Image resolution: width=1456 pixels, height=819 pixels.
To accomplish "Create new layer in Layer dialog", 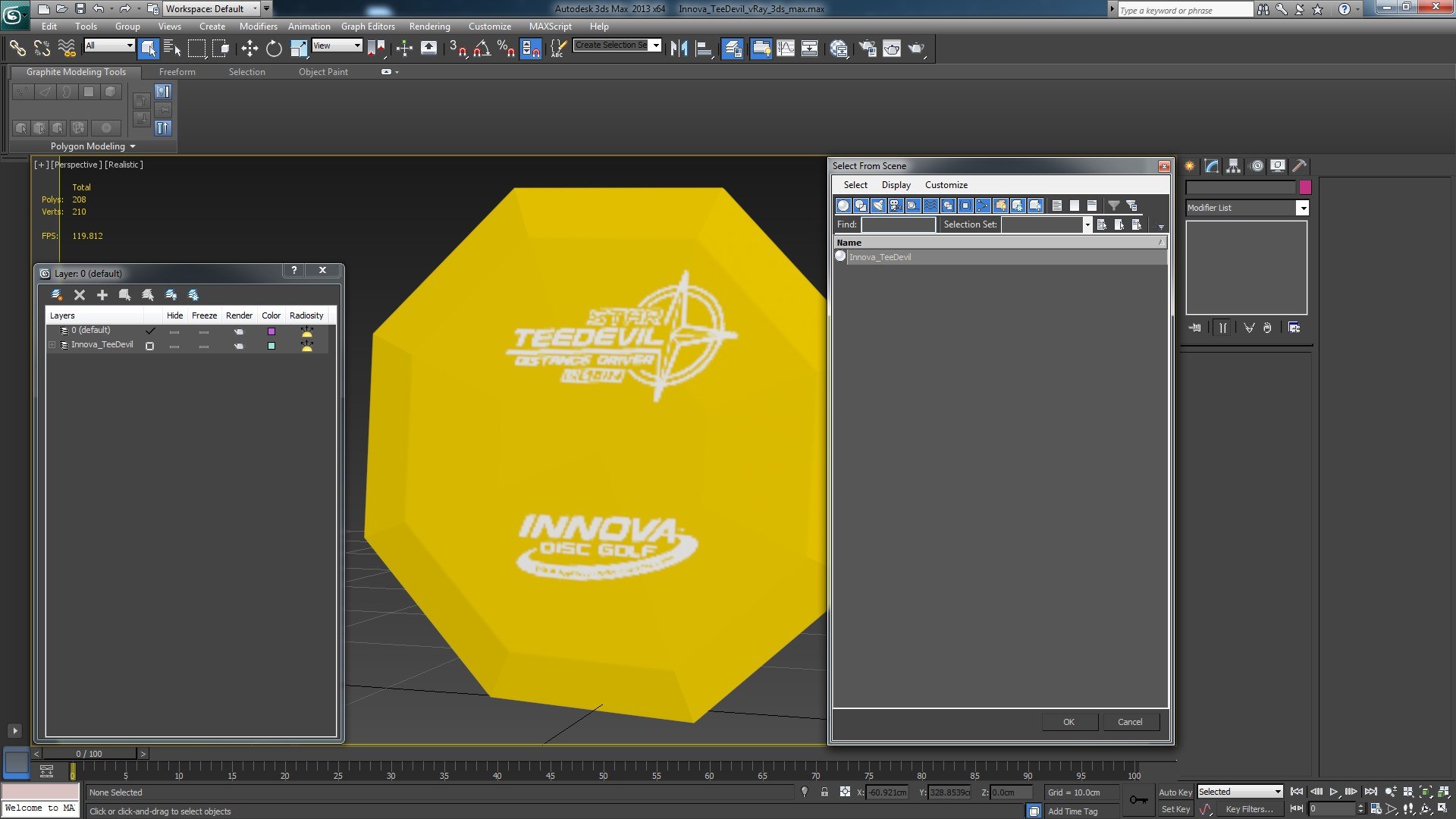I will point(56,295).
